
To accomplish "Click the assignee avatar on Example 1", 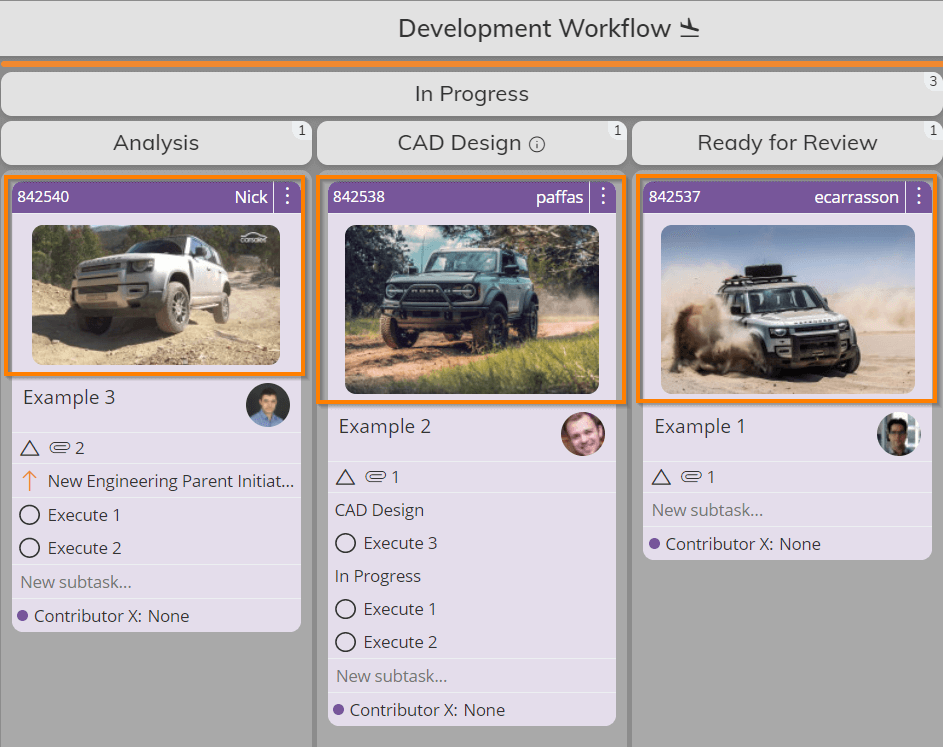I will coord(898,434).
